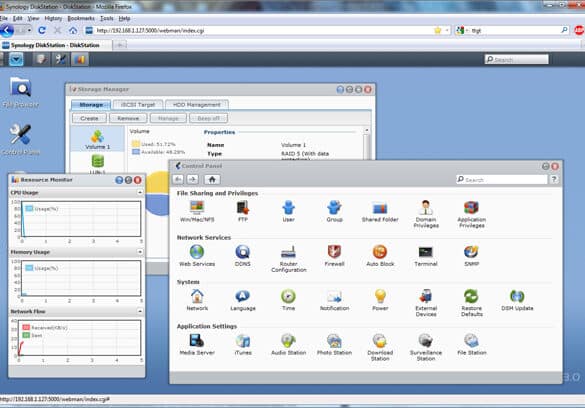Open the Firefox Bookmarks menu
Viewport: 585px width, 408px height.
pos(81,18)
